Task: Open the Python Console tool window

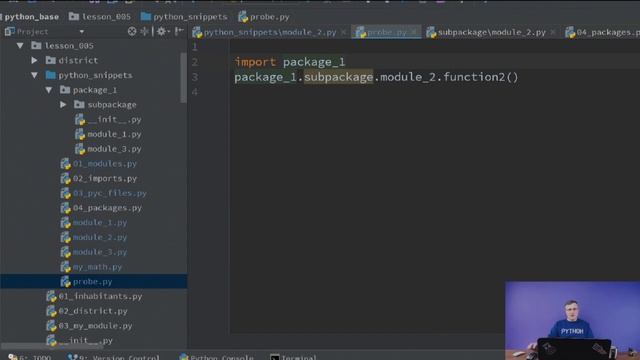Action: (216, 357)
